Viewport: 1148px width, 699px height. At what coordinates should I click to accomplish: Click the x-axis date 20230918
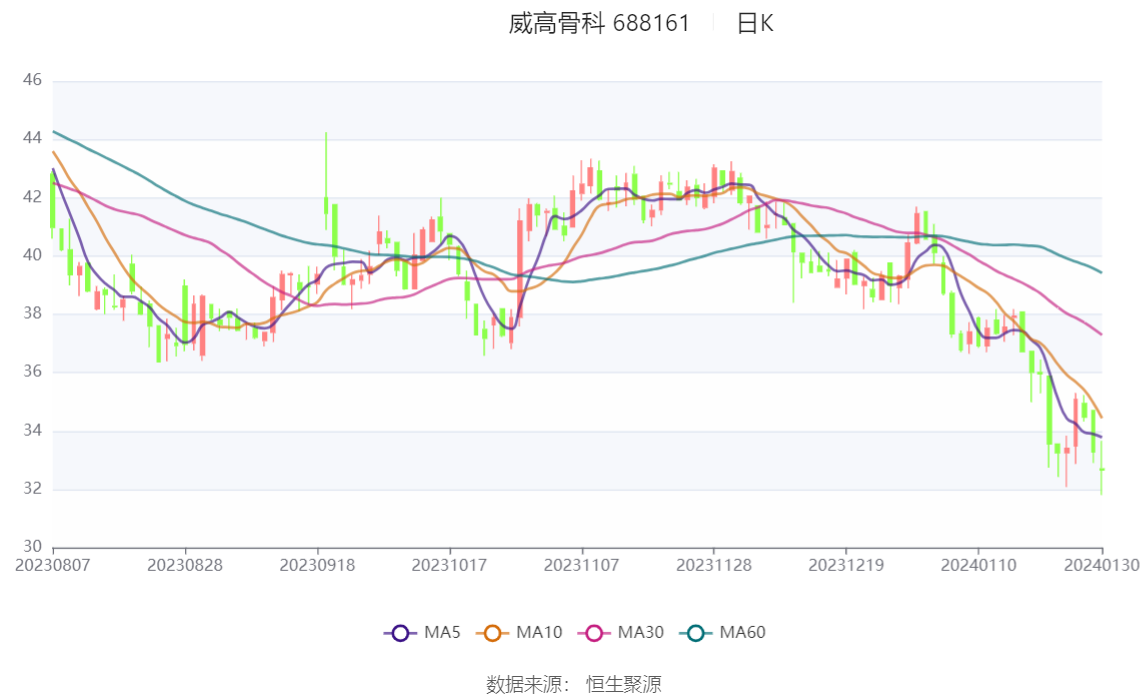[317, 565]
